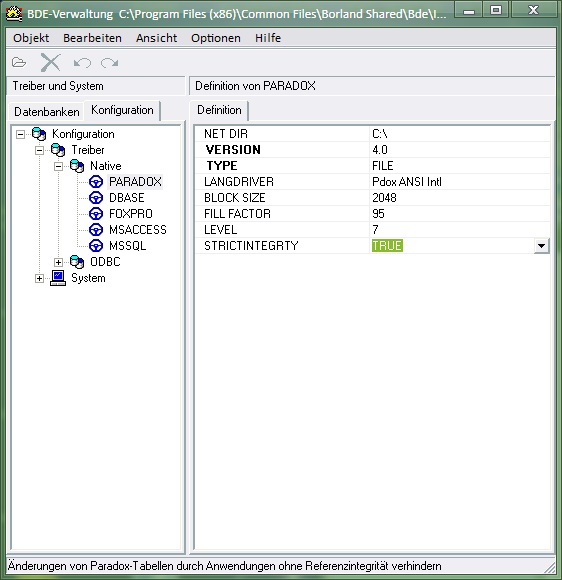The image size is (562, 580).
Task: Open the Optionen menu
Action: (x=216, y=38)
